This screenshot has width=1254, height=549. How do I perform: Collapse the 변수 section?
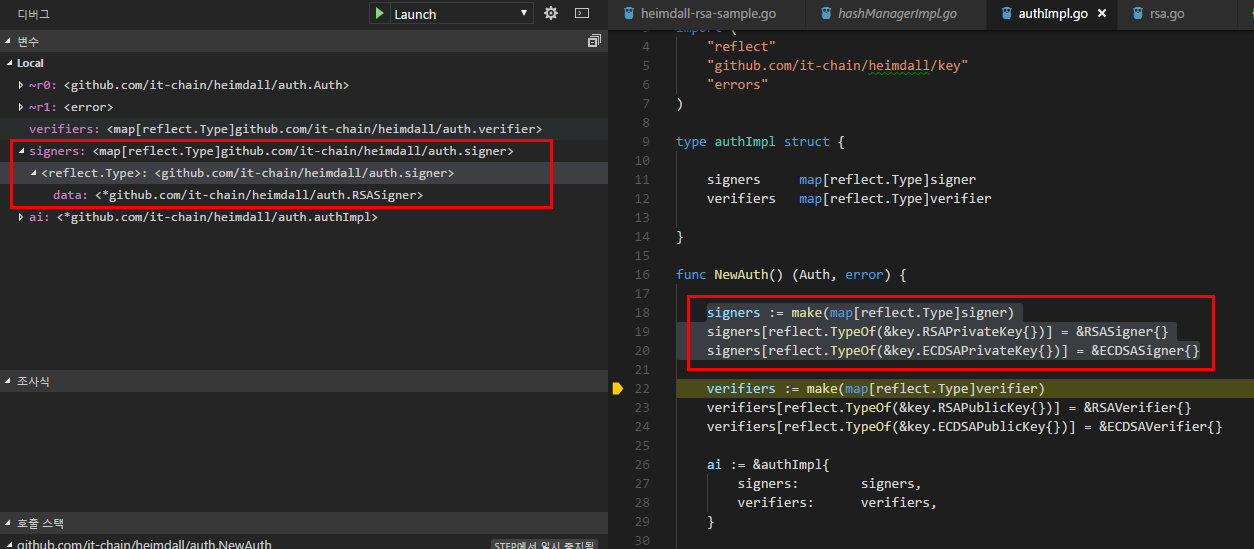(x=9, y=41)
